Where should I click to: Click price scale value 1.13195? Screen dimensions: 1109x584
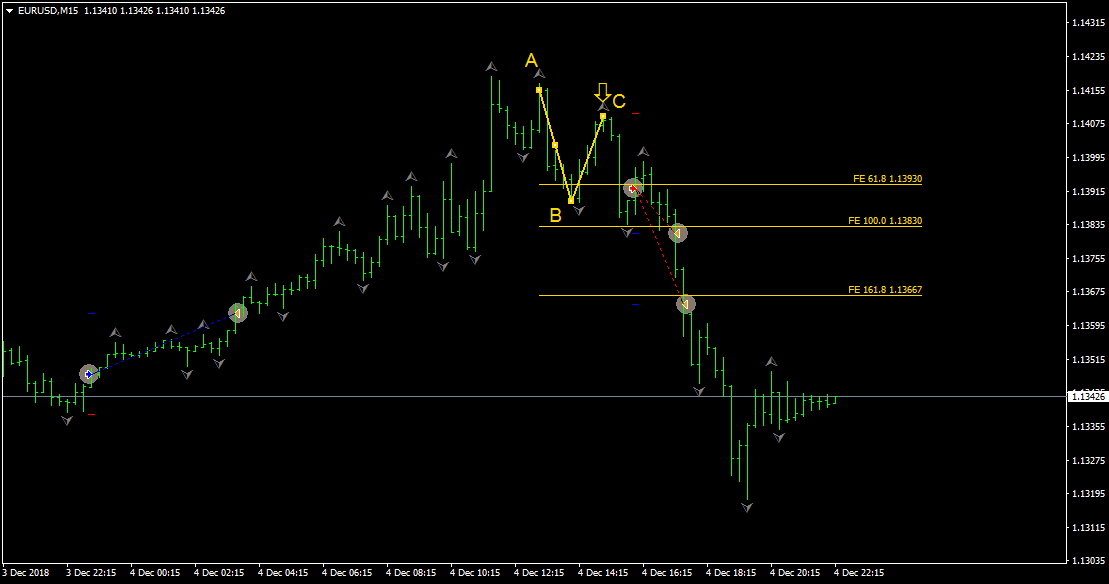1088,494
